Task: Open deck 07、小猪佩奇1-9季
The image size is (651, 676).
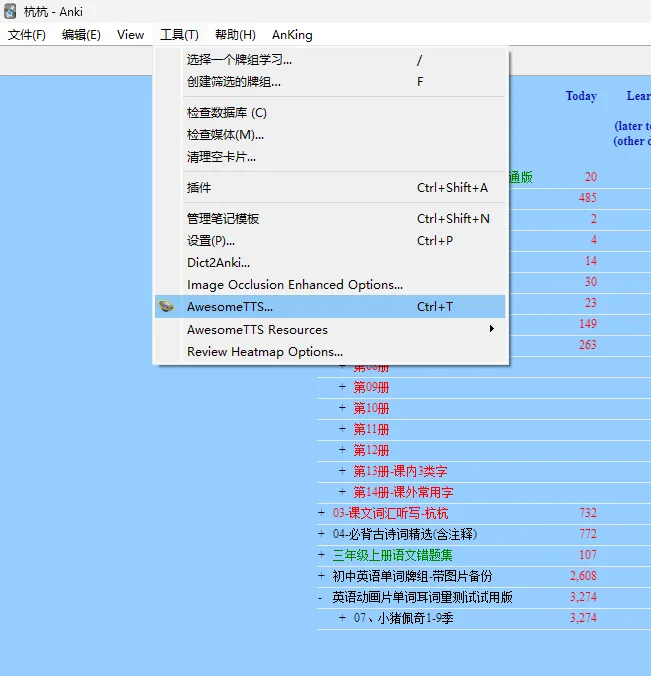Action: click(404, 618)
